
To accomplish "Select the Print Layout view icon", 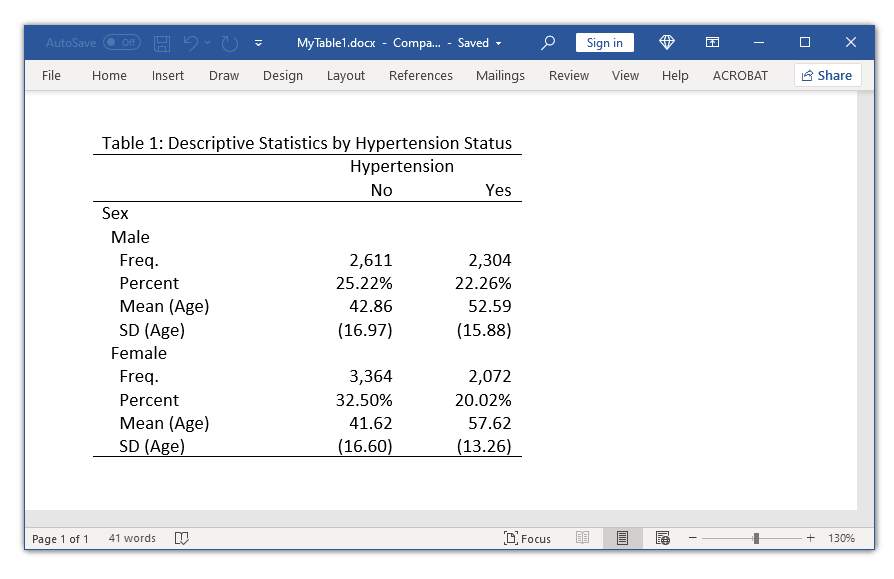I will coord(622,538).
